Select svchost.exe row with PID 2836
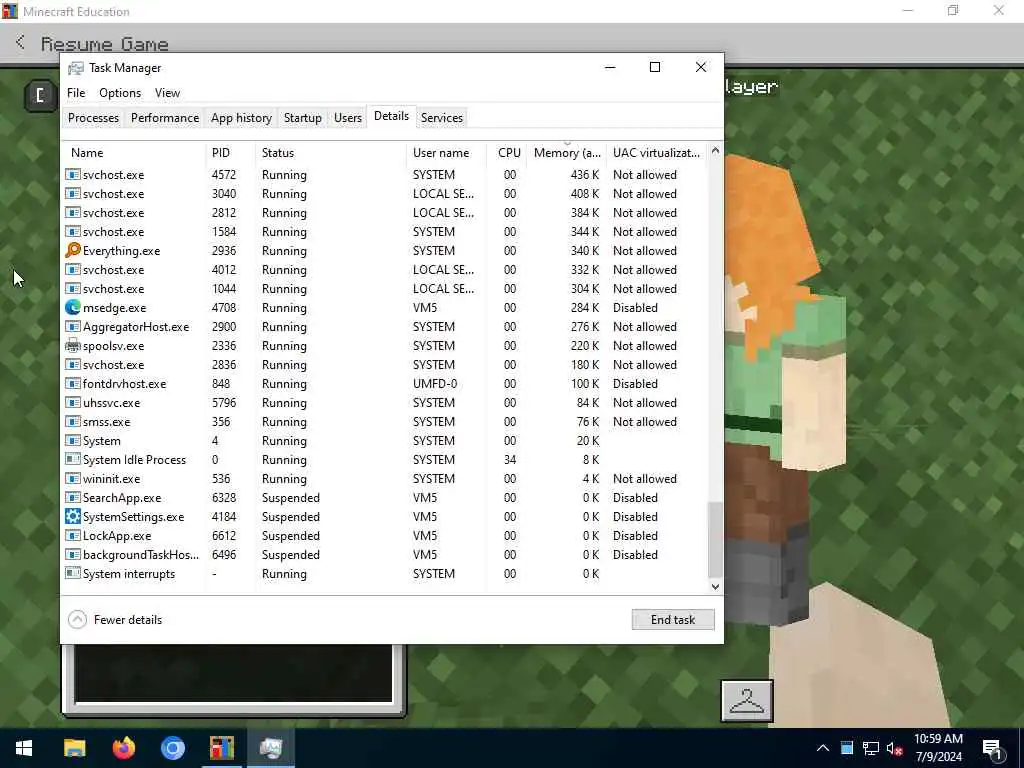 [384, 364]
